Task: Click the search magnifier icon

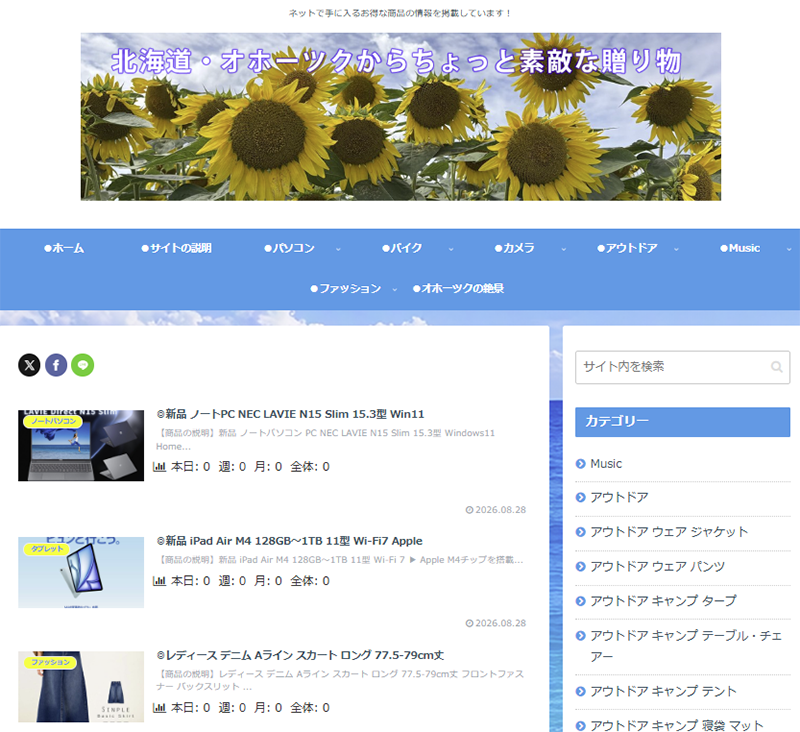Action: click(x=777, y=367)
